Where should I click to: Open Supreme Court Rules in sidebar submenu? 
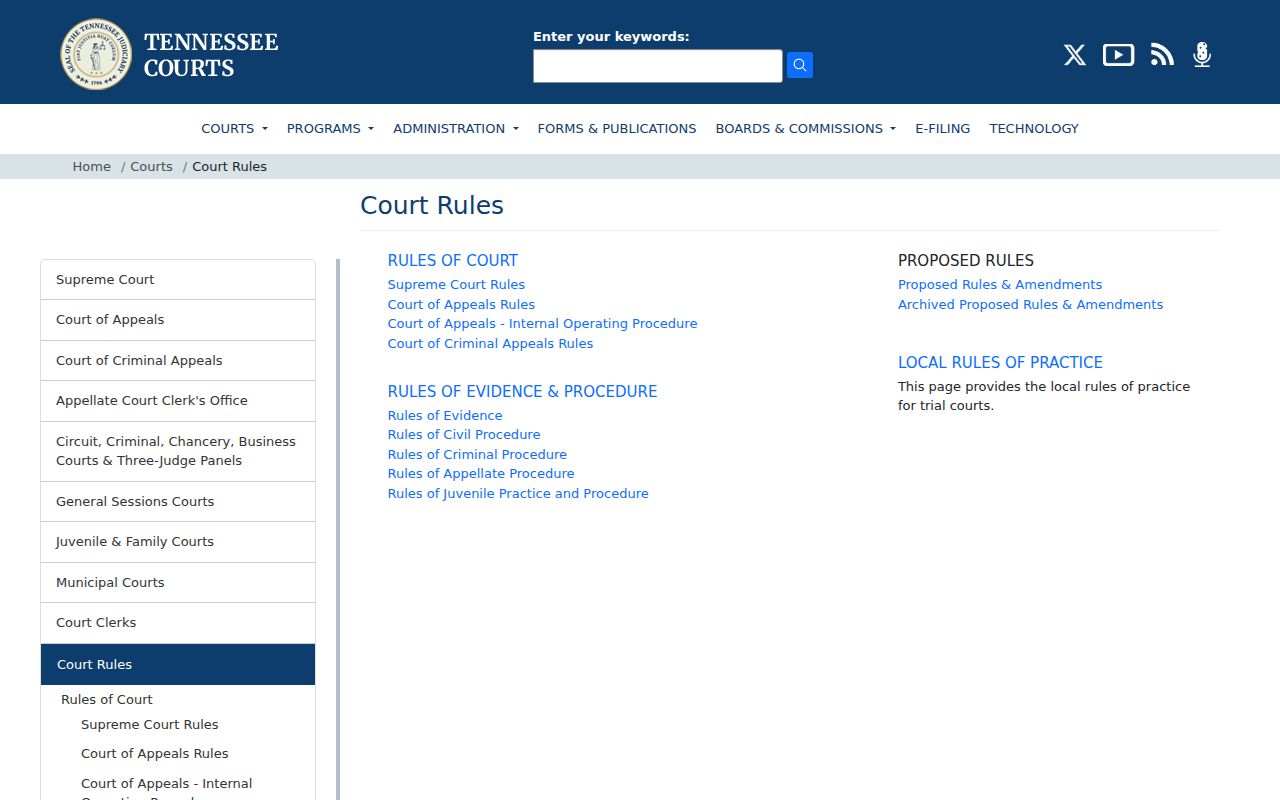pyautogui.click(x=150, y=724)
